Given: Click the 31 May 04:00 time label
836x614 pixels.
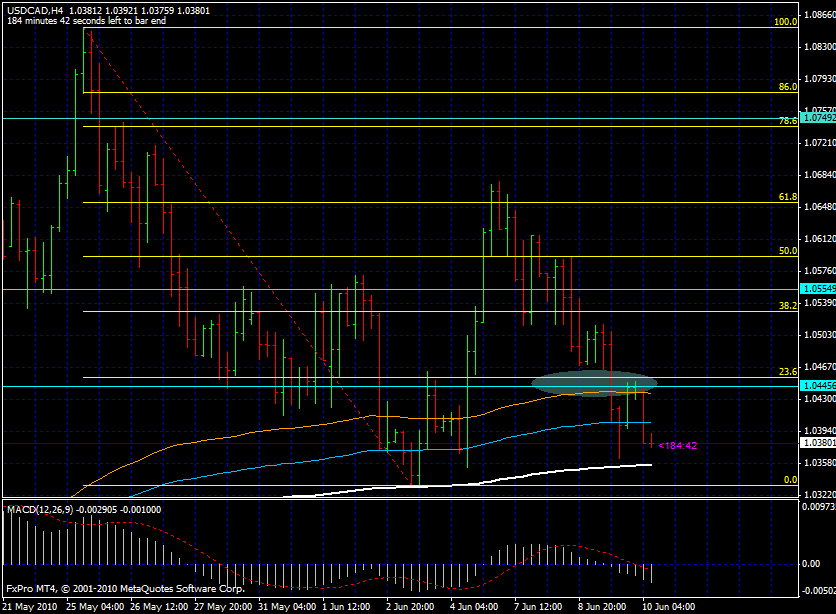Looking at the screenshot, I should (x=287, y=607).
